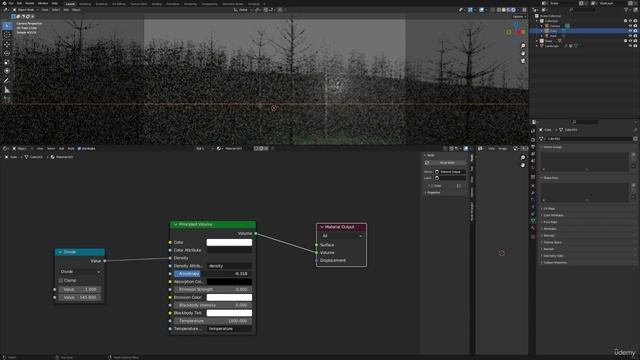Open the Object Mode dropdown
The image size is (640, 360).
(x=25, y=10)
